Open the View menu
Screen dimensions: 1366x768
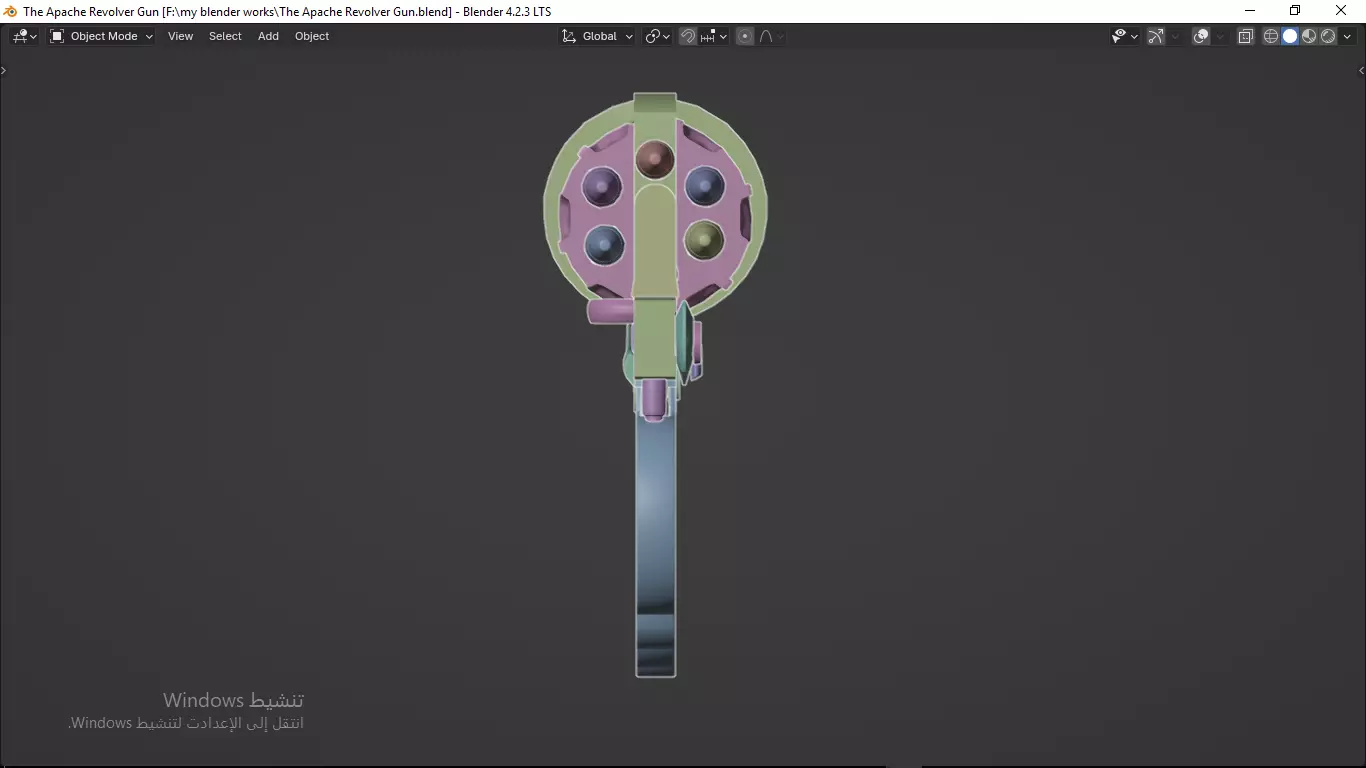click(180, 36)
